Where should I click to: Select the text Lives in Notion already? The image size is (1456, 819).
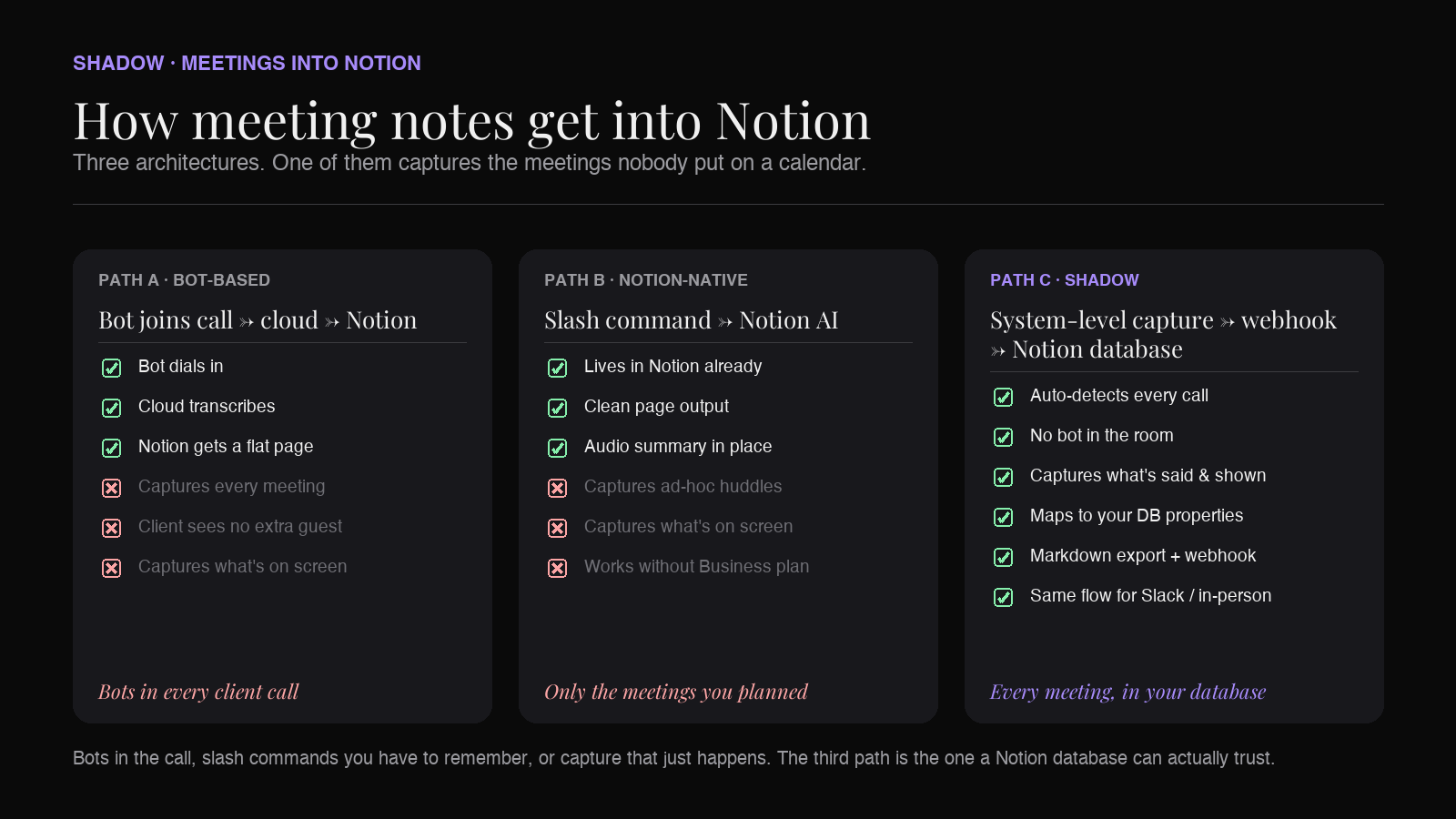pyautogui.click(x=673, y=367)
